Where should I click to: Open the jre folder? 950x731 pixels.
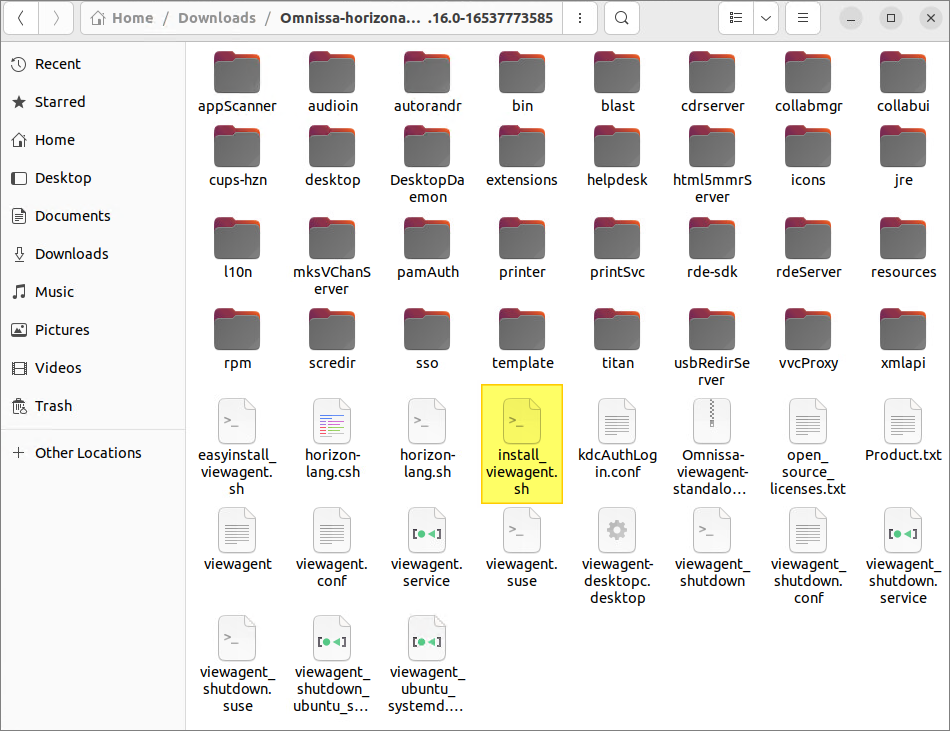coord(902,148)
